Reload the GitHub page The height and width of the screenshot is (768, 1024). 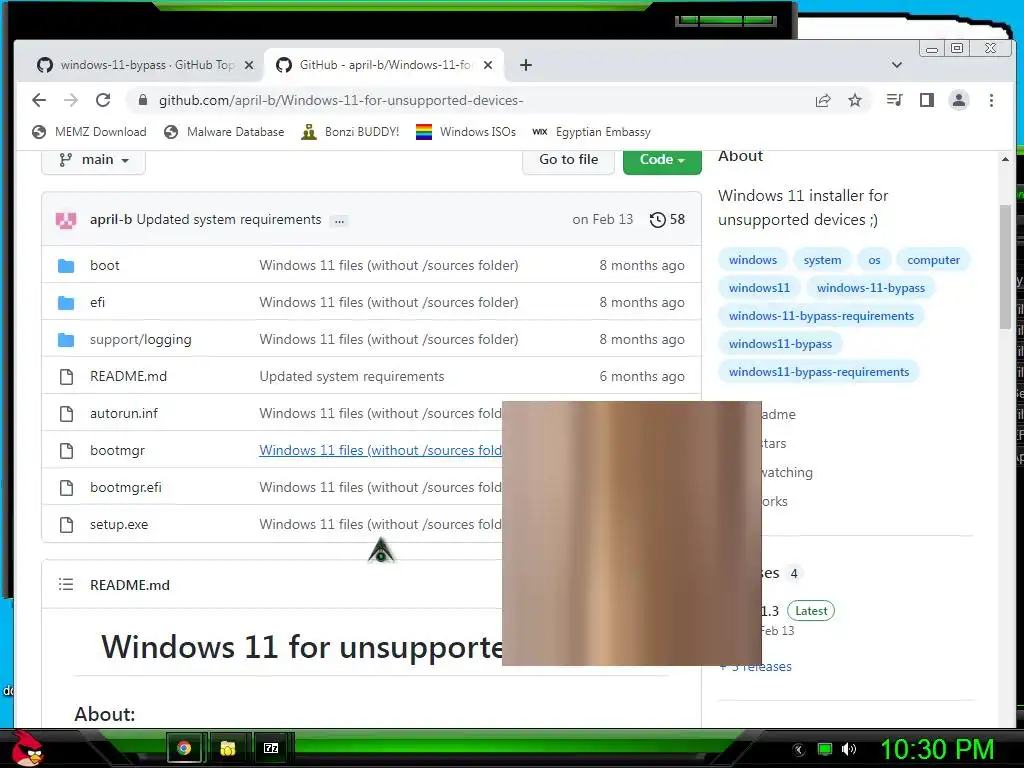[x=103, y=101]
